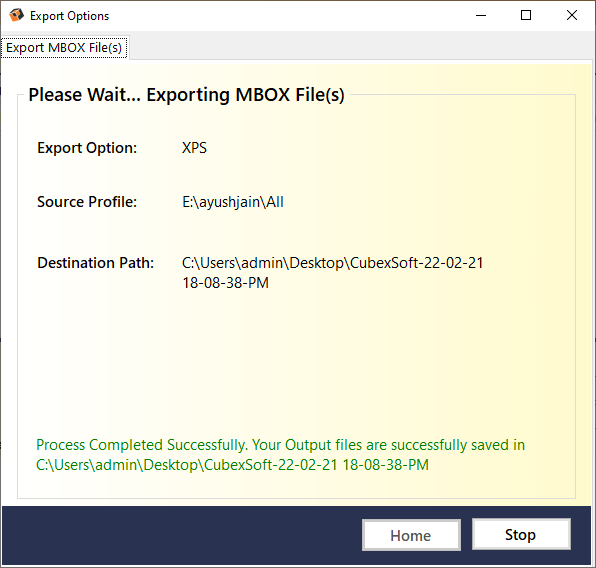Screen dimensions: 596x568
Task: Click the E:\ayushjain\All source path
Action: (x=233, y=202)
